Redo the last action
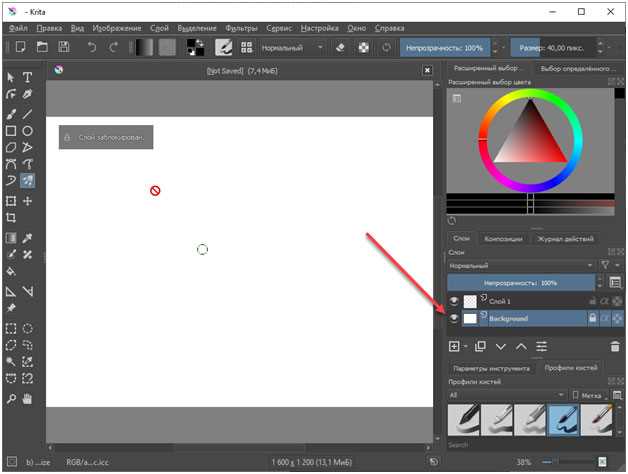Screen dimensions: 628x474 click(113, 48)
